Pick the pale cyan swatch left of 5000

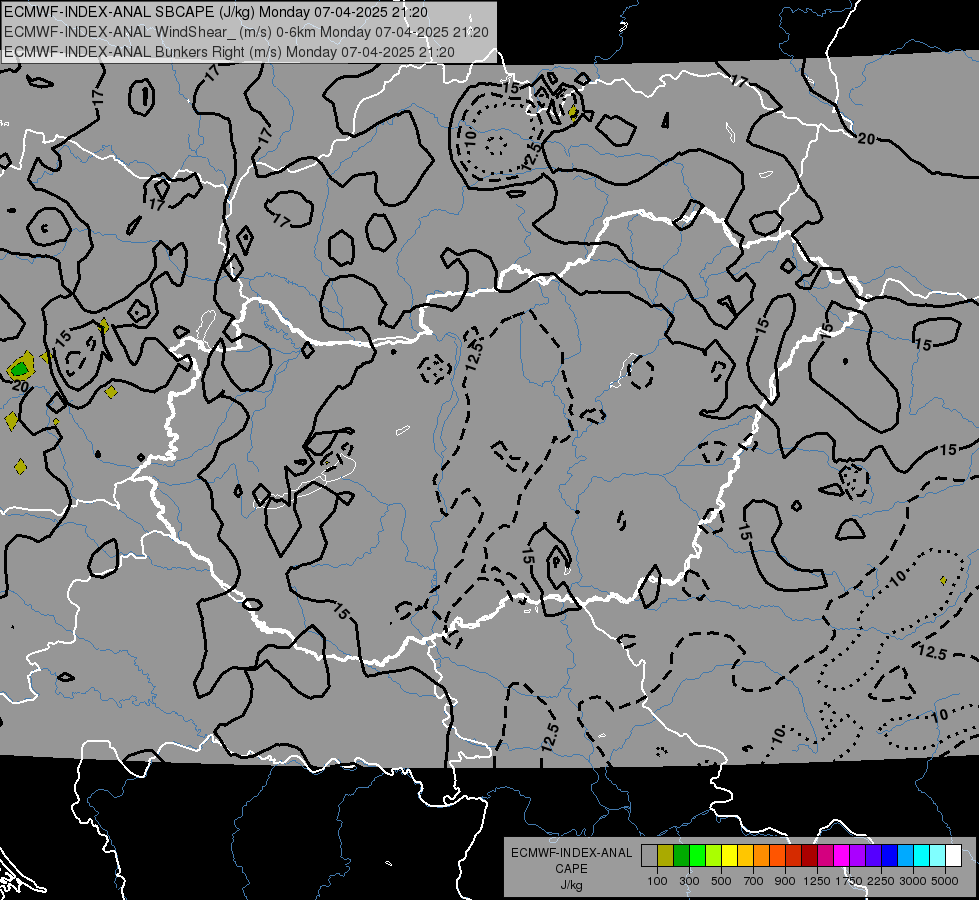pos(938,856)
